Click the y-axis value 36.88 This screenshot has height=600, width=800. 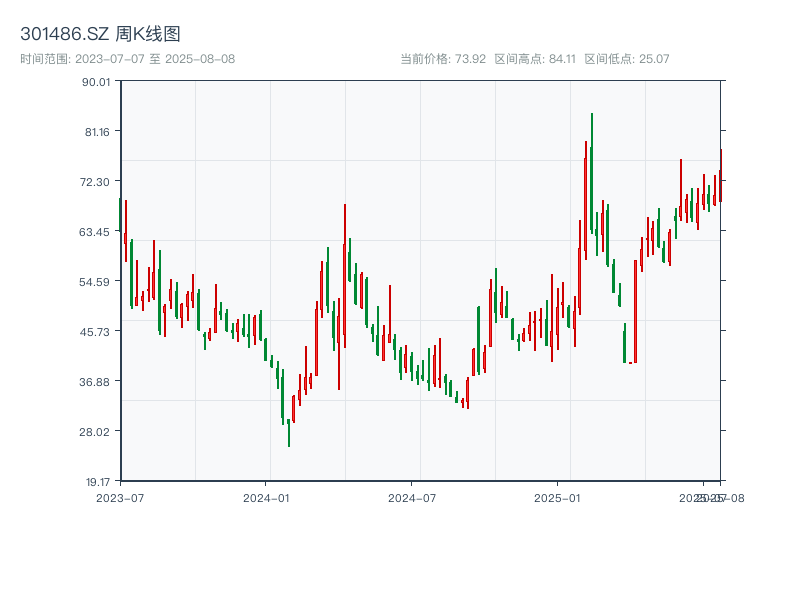(x=94, y=382)
